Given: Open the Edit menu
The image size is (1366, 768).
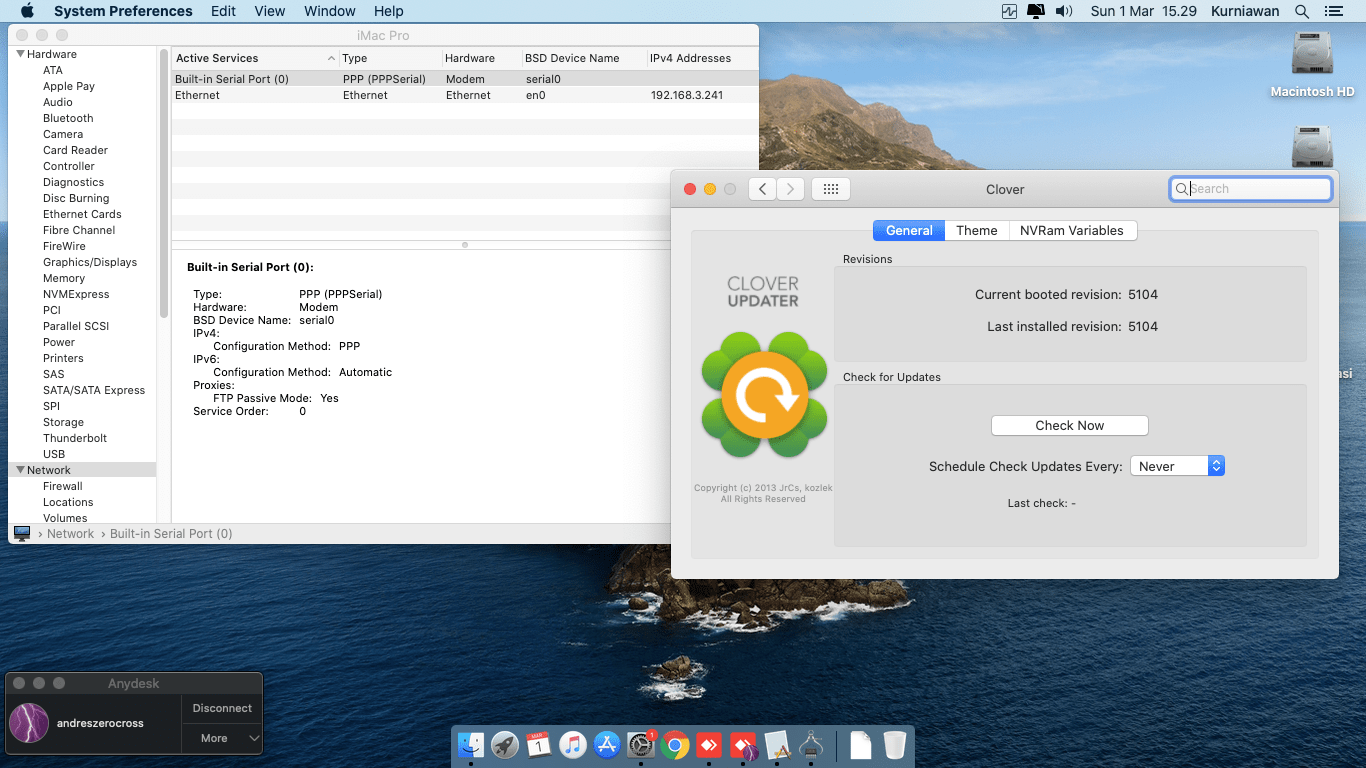Looking at the screenshot, I should pyautogui.click(x=224, y=11).
